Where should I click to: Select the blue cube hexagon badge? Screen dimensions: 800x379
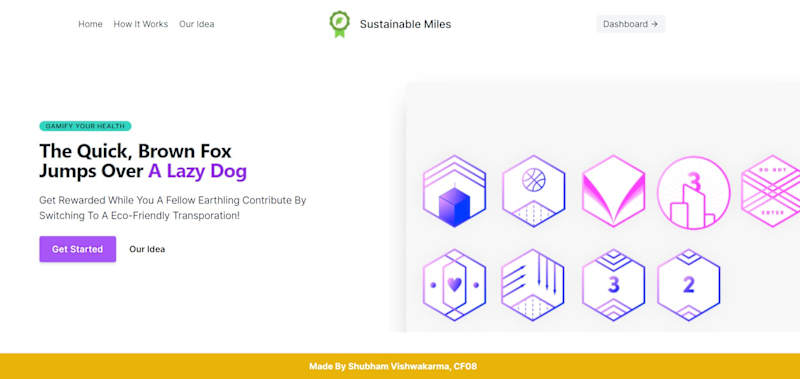click(454, 191)
